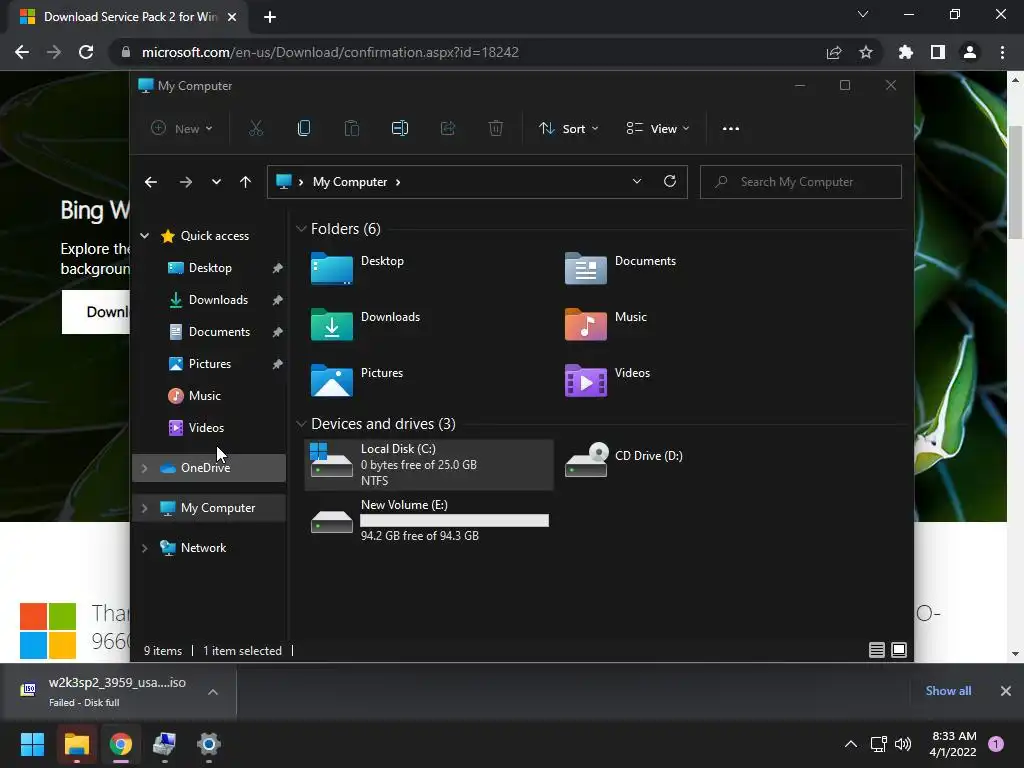This screenshot has width=1024, height=768.
Task: Open the New item dropdown
Action: pyautogui.click(x=182, y=129)
